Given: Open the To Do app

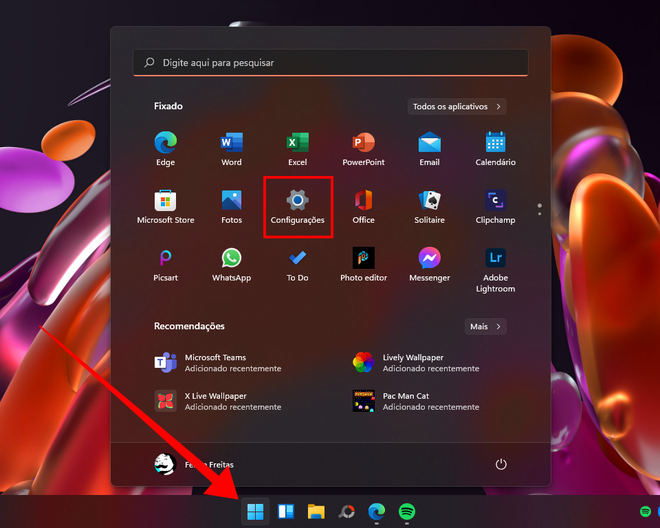Looking at the screenshot, I should click(298, 264).
